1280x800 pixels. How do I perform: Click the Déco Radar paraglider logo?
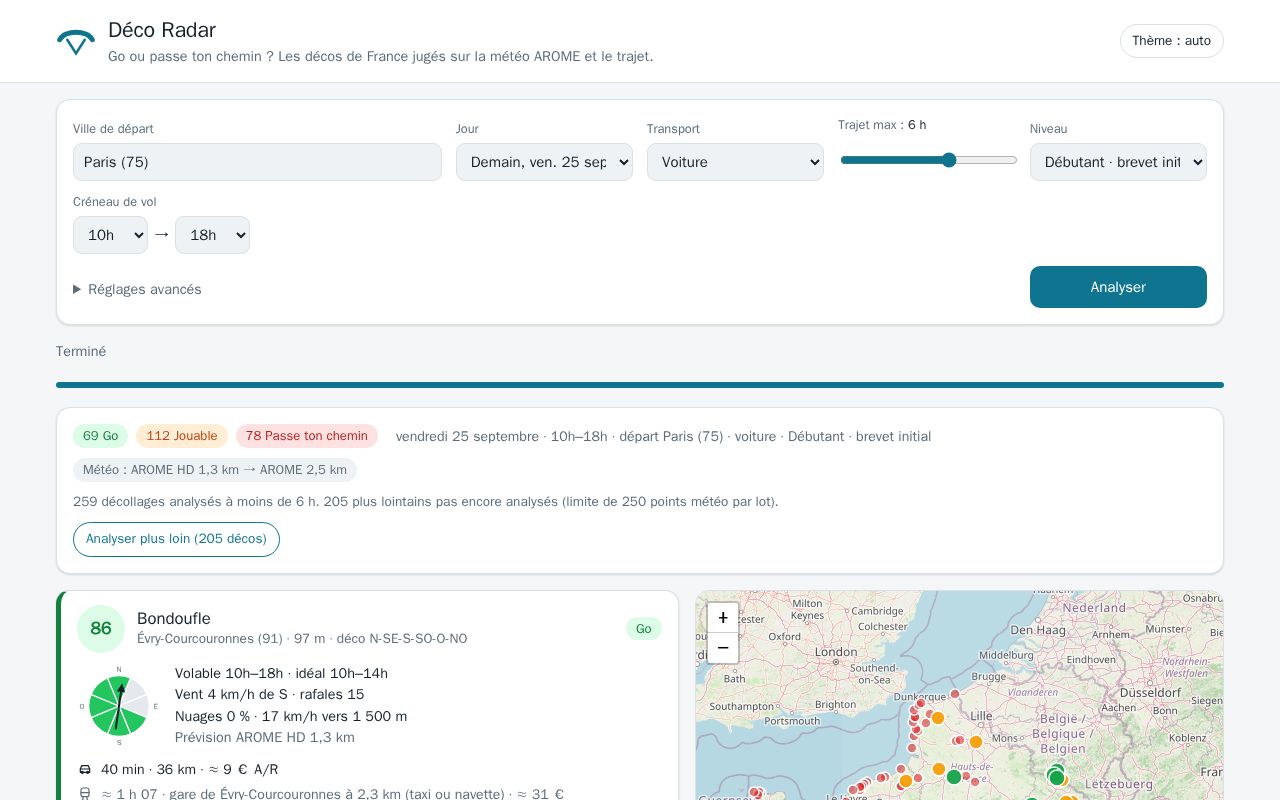(76, 42)
